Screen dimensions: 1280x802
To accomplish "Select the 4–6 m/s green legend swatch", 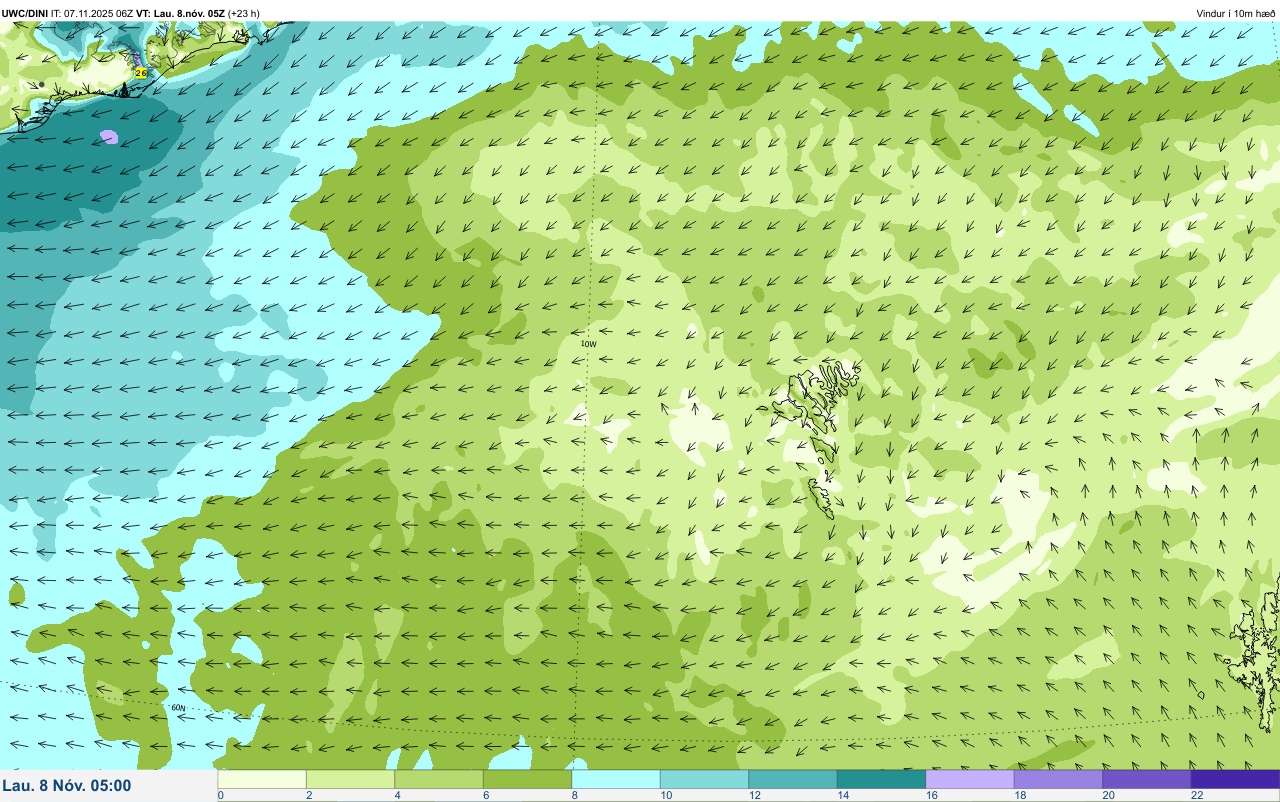I will pyautogui.click(x=439, y=779).
